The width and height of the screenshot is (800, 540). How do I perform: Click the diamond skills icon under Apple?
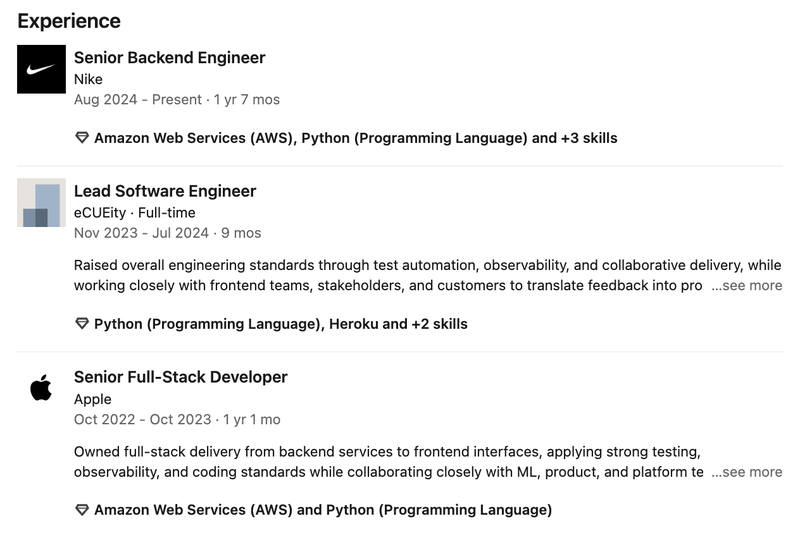click(x=82, y=510)
